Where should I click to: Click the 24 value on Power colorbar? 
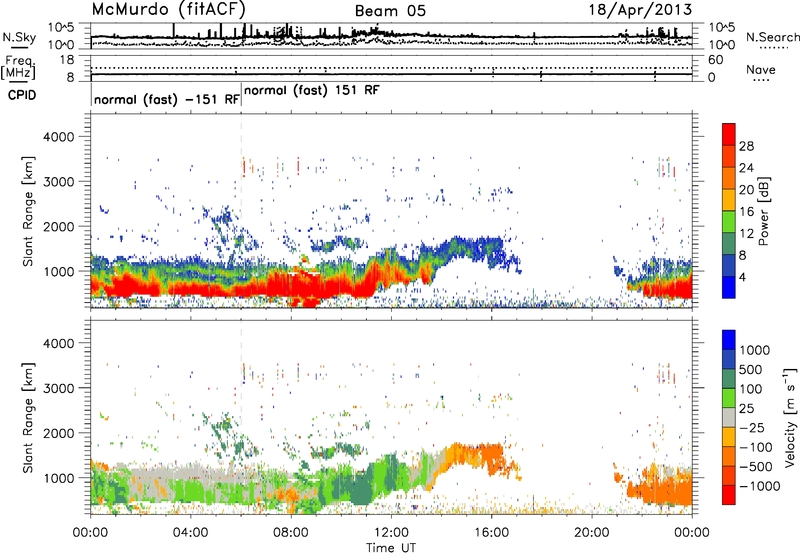tap(746, 168)
